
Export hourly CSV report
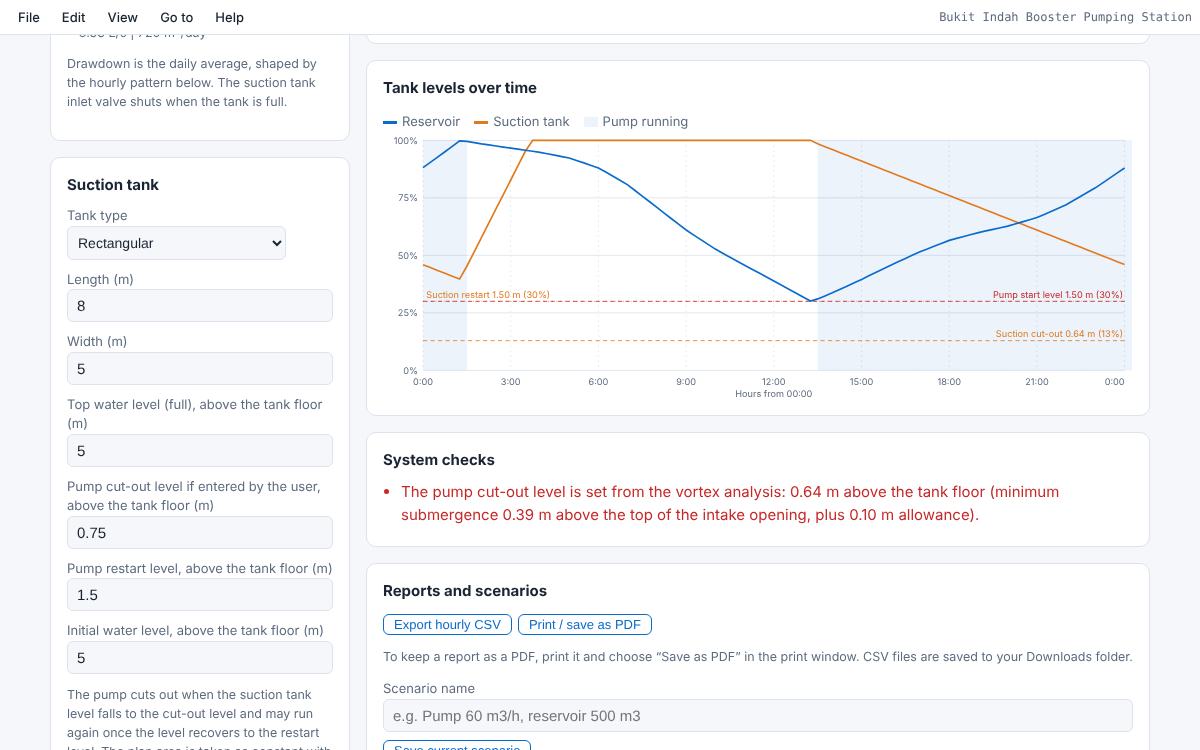(x=447, y=624)
